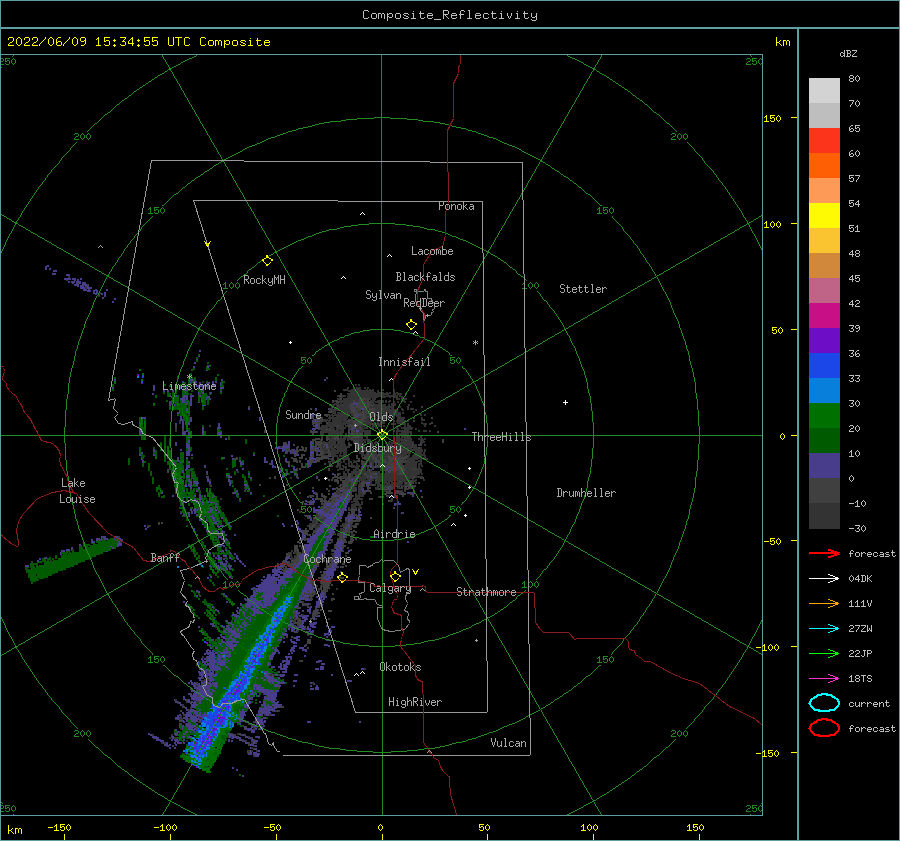Click the Banff city label
The width and height of the screenshot is (900, 841).
pos(165,557)
